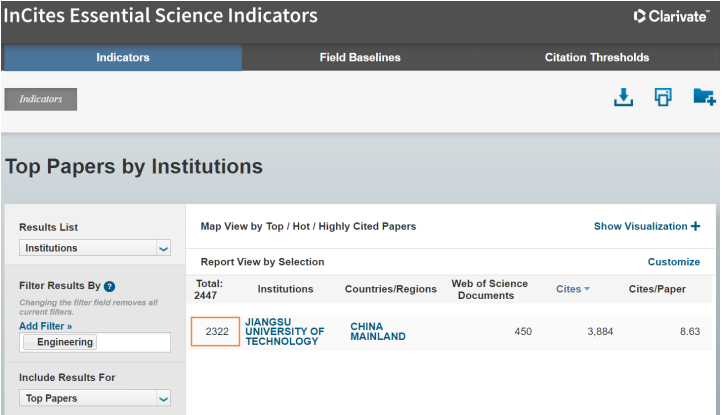Click the cites per paper value 8.63
Screen dimensions: 723x415
tap(690, 332)
